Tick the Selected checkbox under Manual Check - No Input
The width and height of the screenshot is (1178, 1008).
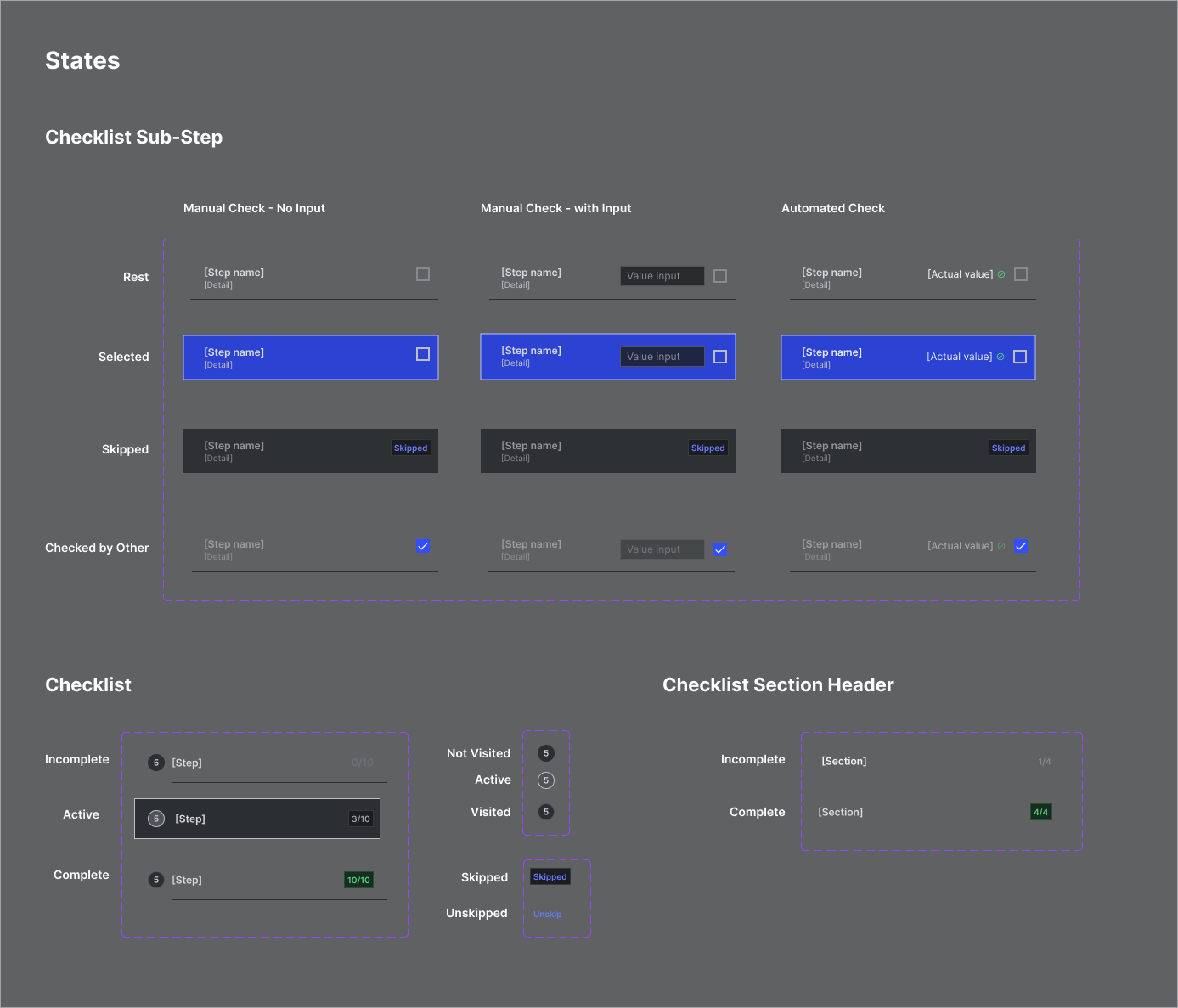point(423,354)
